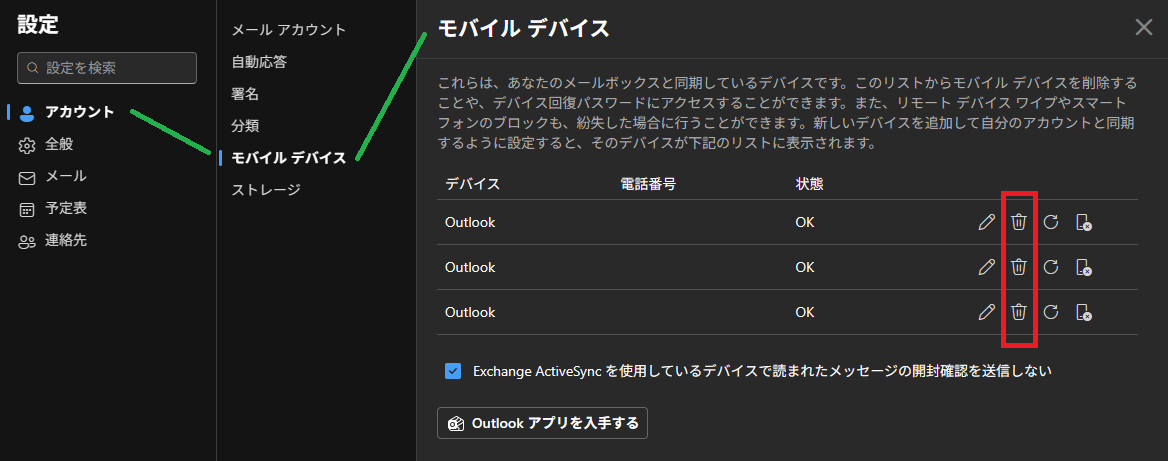The height and width of the screenshot is (461, 1168).
Task: Click 状態 column header
Action: (x=809, y=183)
